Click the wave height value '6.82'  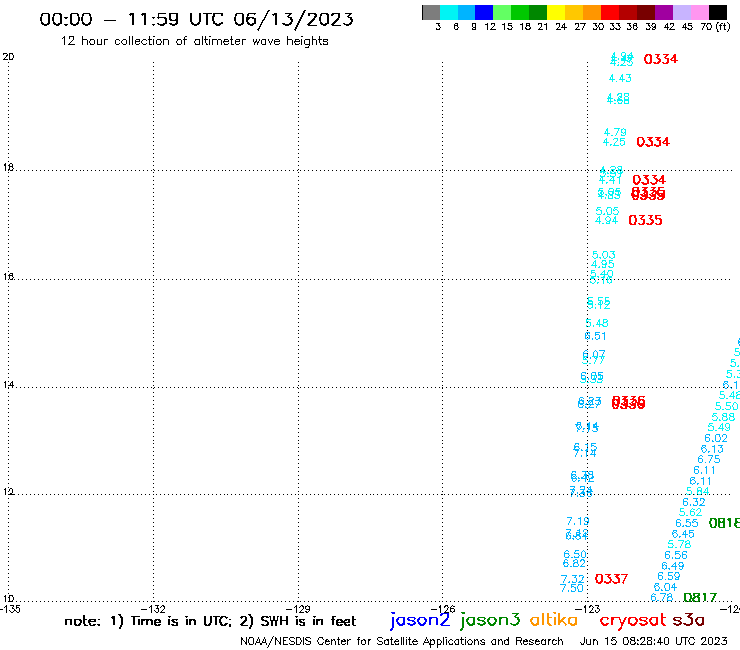574,563
